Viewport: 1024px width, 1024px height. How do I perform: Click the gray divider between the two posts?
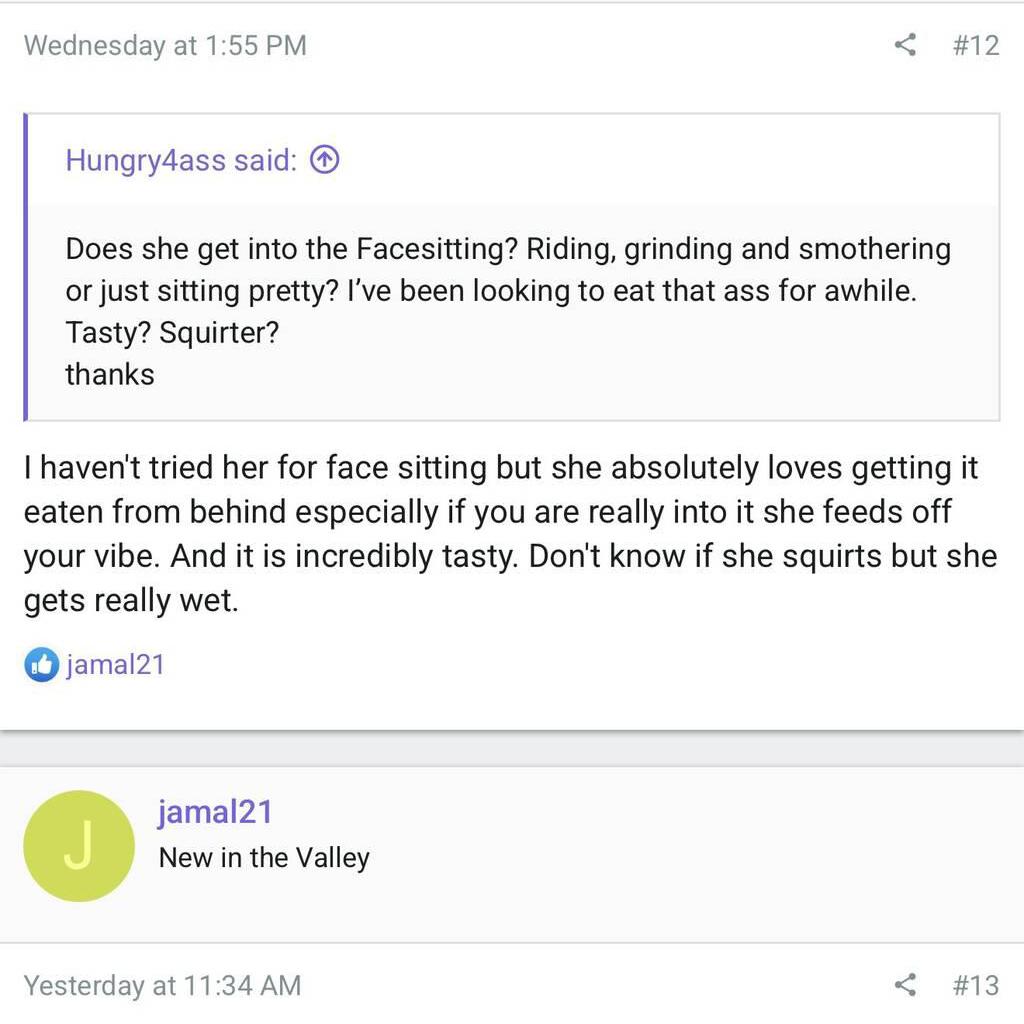pos(512,748)
